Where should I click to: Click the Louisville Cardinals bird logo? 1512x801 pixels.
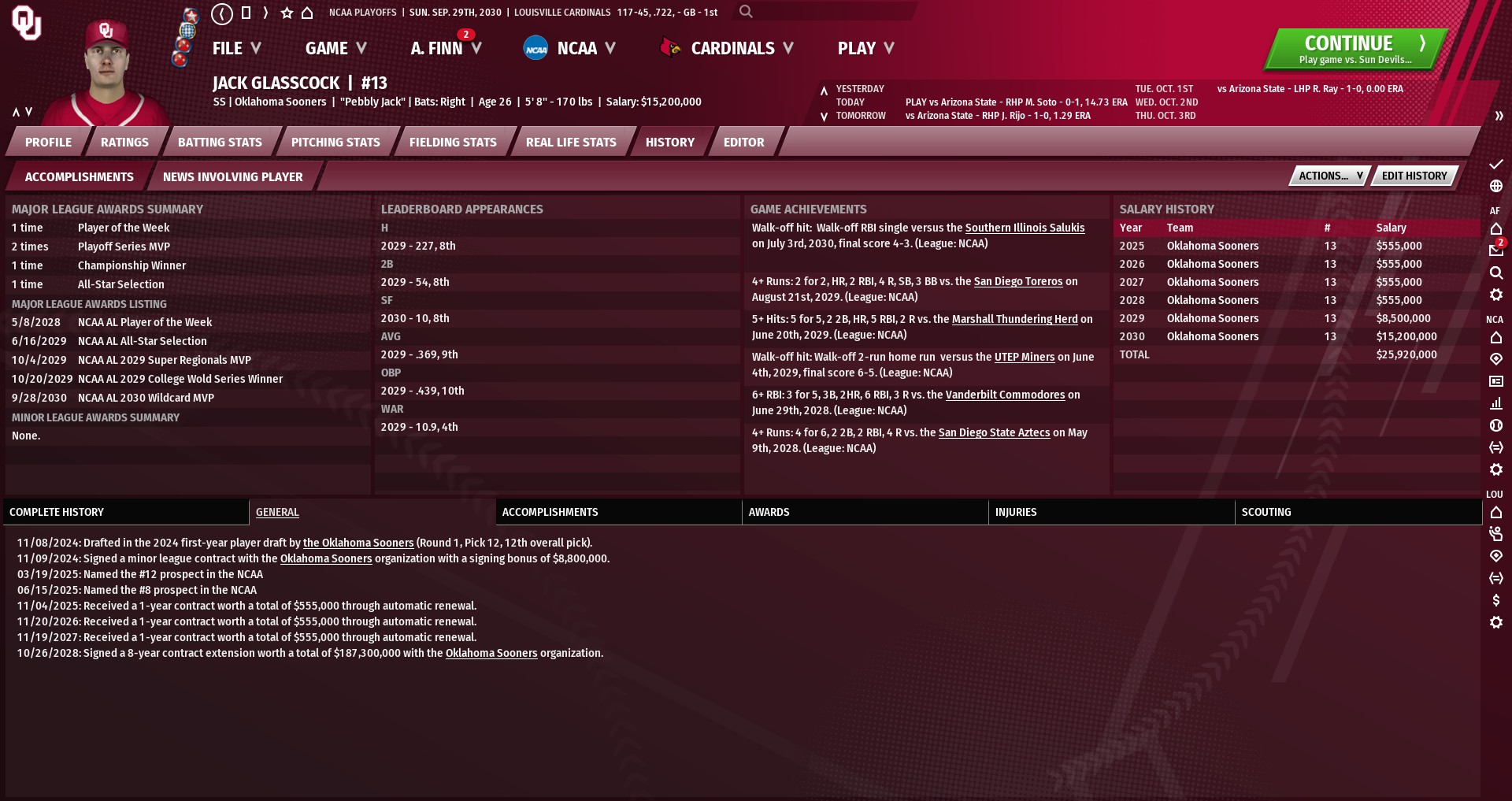coord(670,49)
